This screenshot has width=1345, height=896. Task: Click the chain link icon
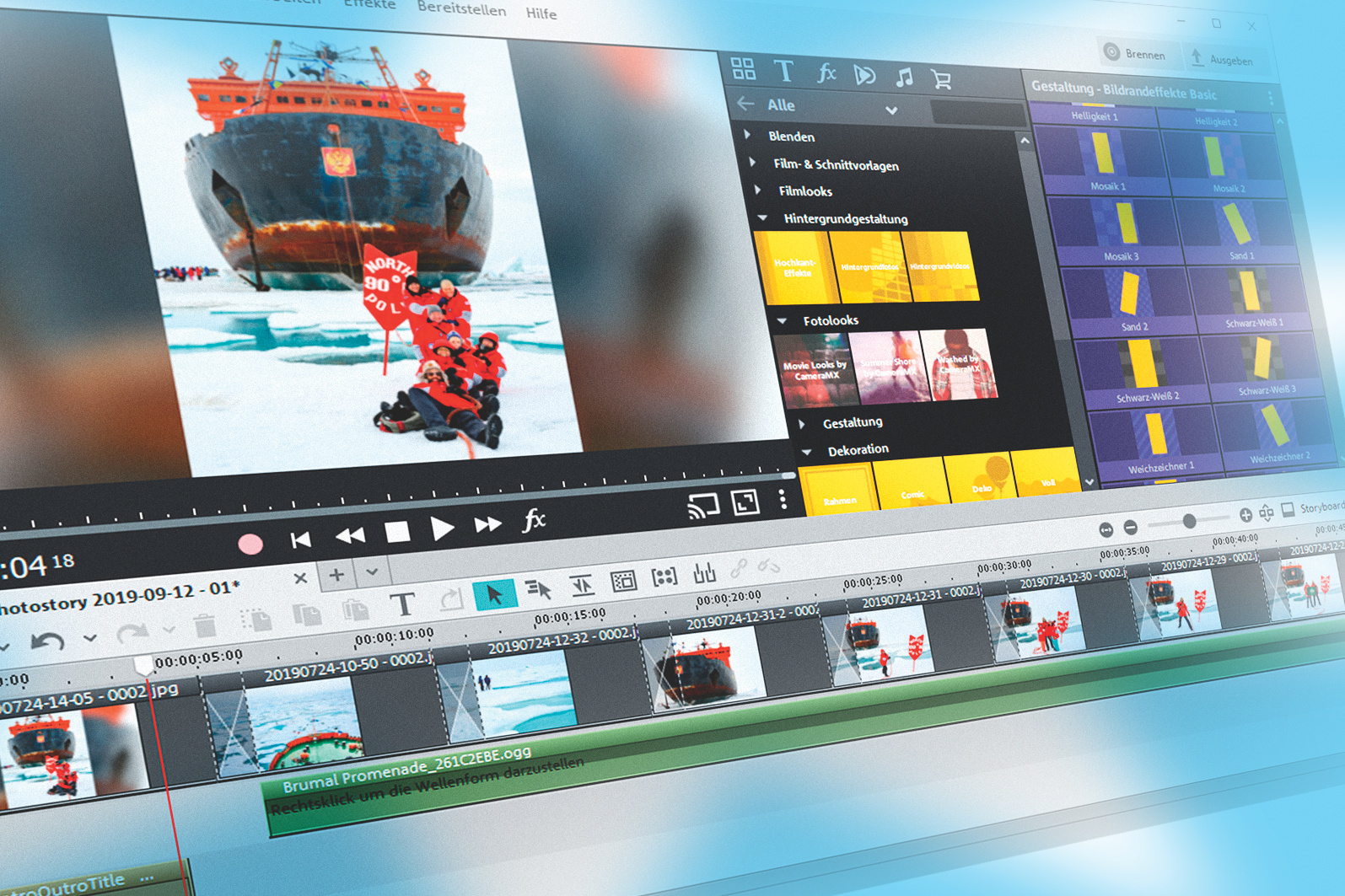739,570
